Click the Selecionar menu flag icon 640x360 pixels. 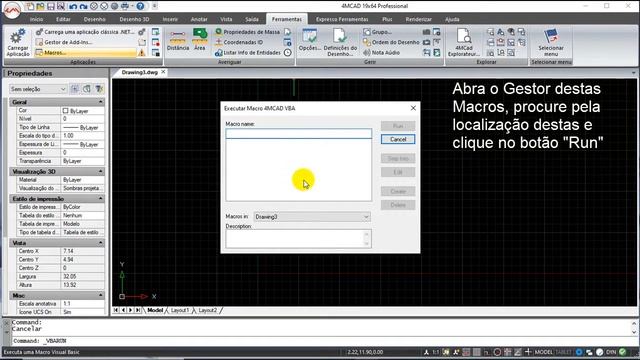(551, 36)
